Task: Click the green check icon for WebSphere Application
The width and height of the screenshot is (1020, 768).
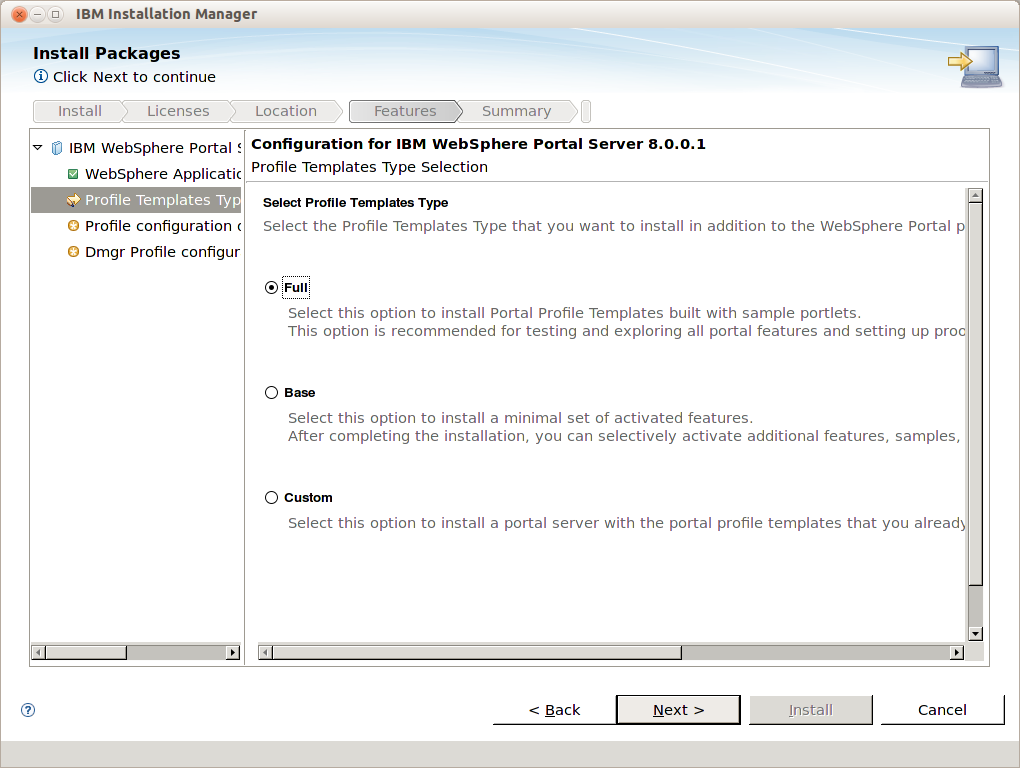Action: 73,174
